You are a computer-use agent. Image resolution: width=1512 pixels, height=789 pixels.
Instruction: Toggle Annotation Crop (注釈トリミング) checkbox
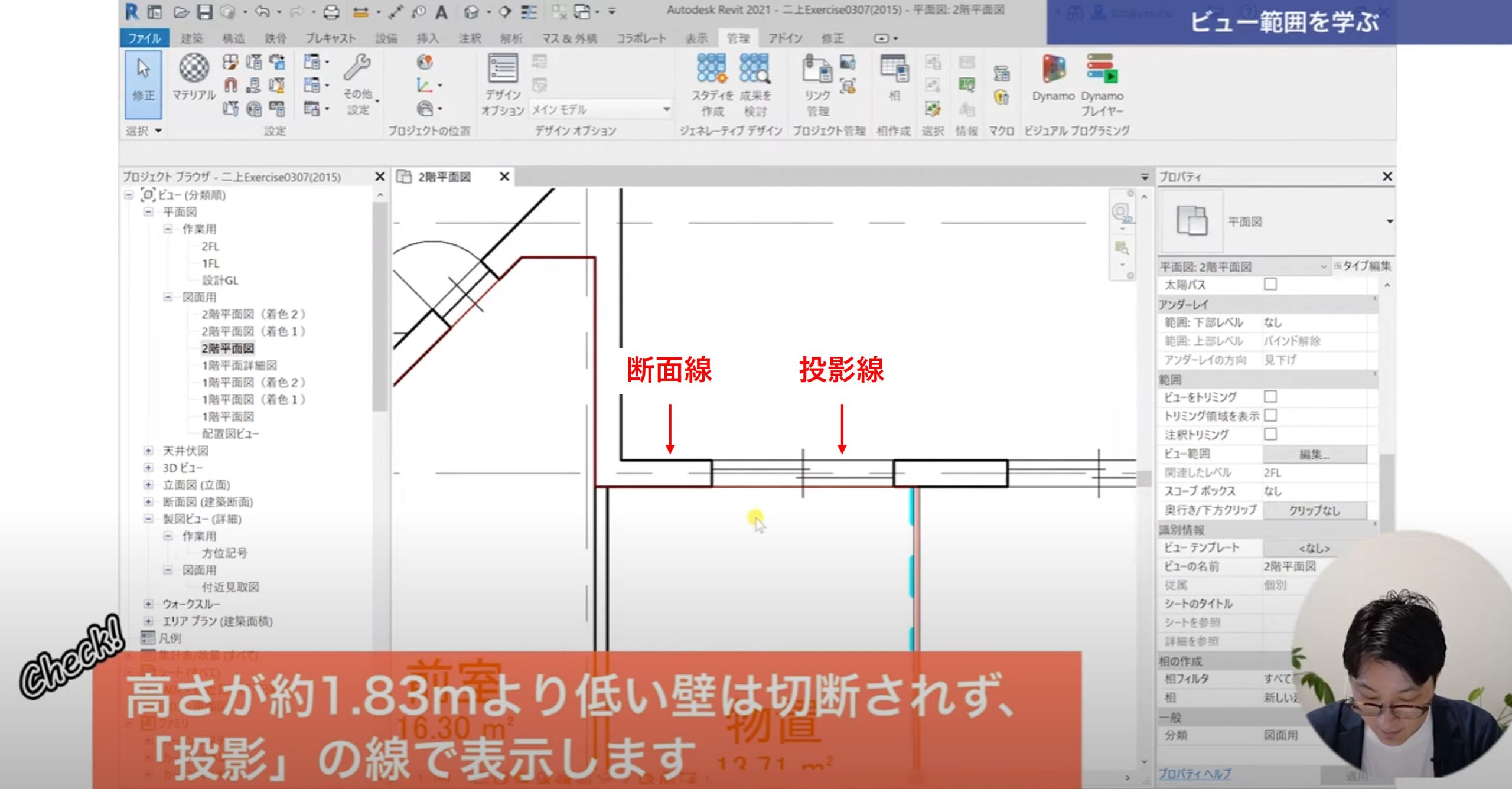pos(1270,435)
